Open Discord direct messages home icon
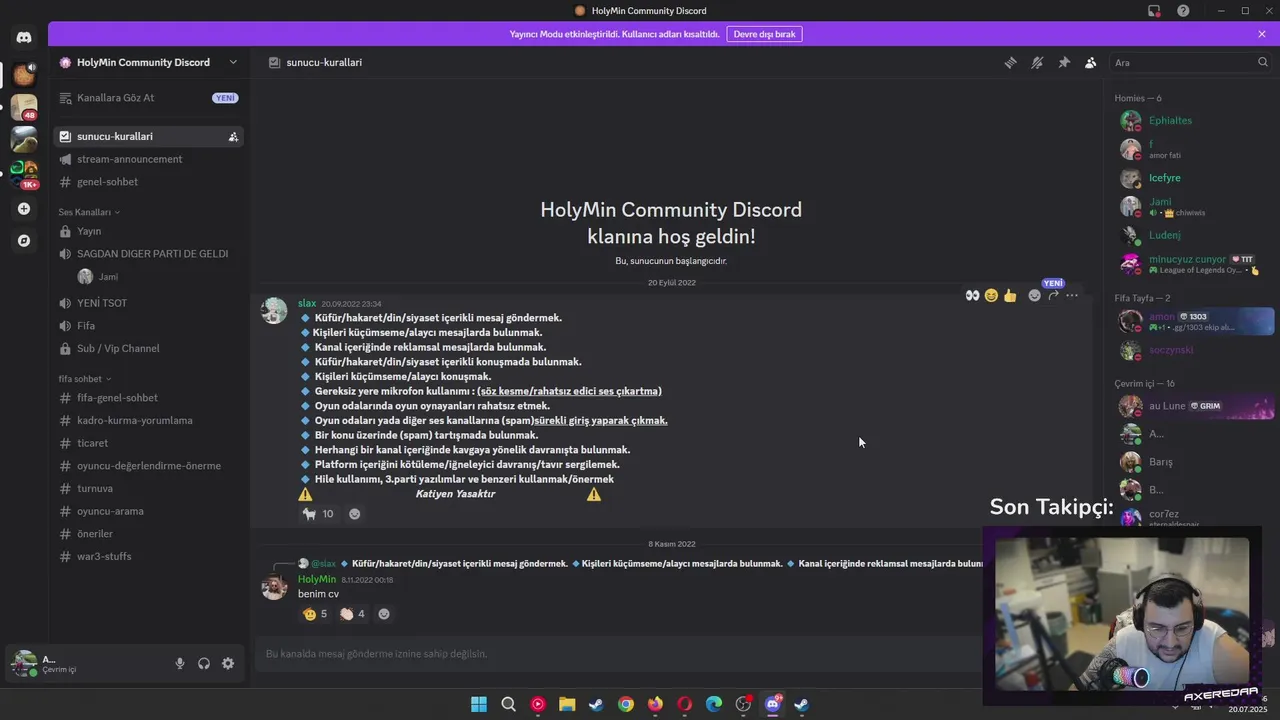1280x720 pixels. (x=24, y=37)
